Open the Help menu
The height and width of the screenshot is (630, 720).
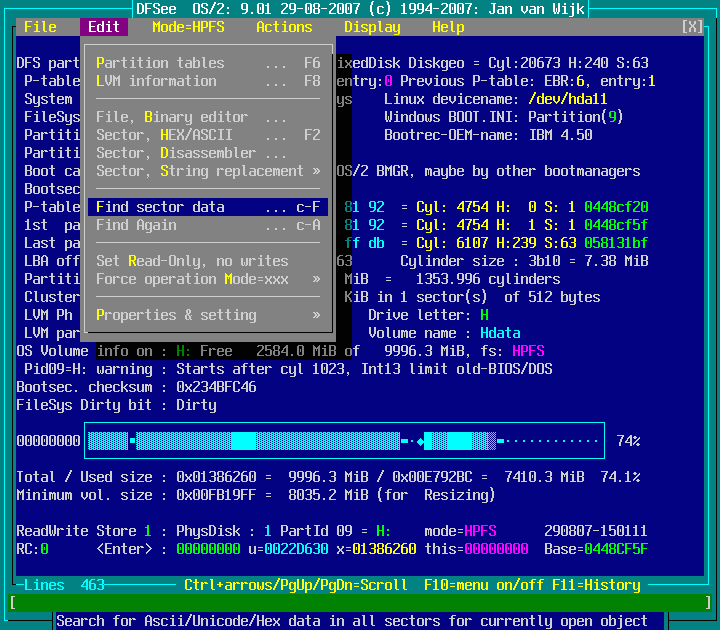tap(448, 27)
